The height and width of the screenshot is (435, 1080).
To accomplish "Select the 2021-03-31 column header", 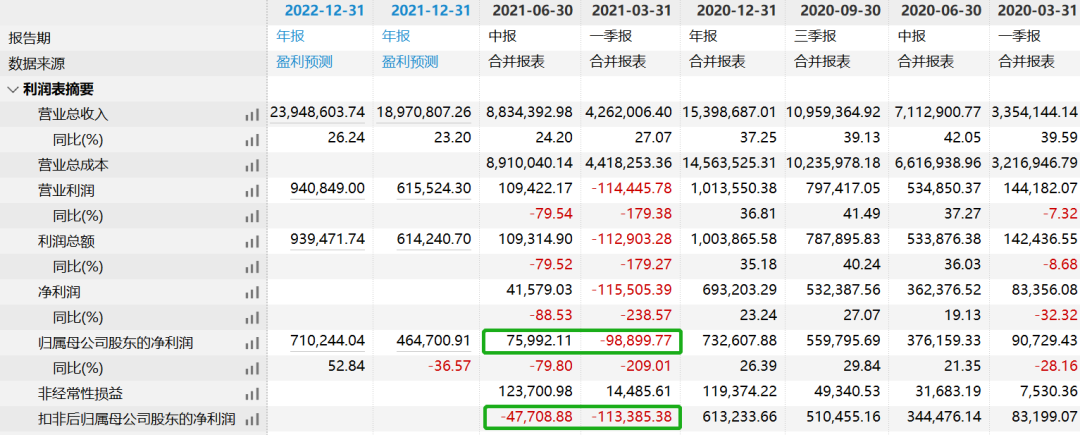I will [631, 10].
